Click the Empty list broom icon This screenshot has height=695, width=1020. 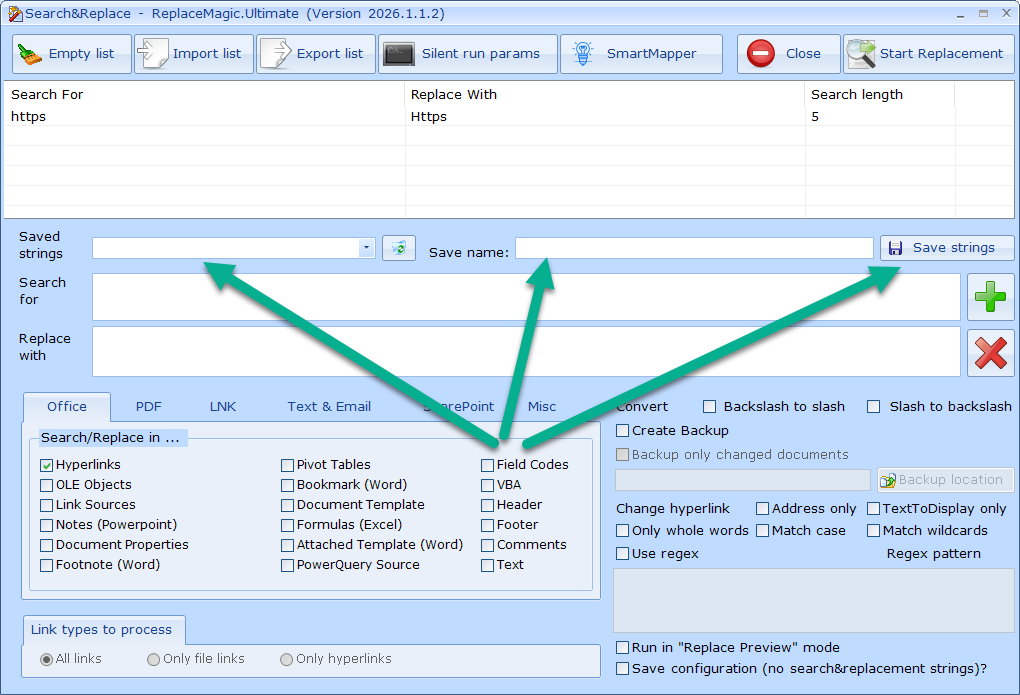point(29,54)
